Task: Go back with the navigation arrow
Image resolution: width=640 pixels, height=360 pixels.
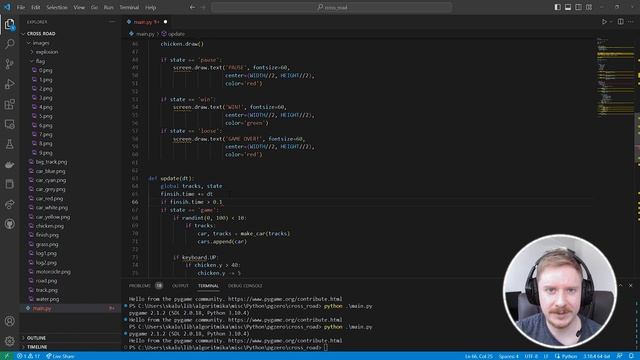Action: 192,7
